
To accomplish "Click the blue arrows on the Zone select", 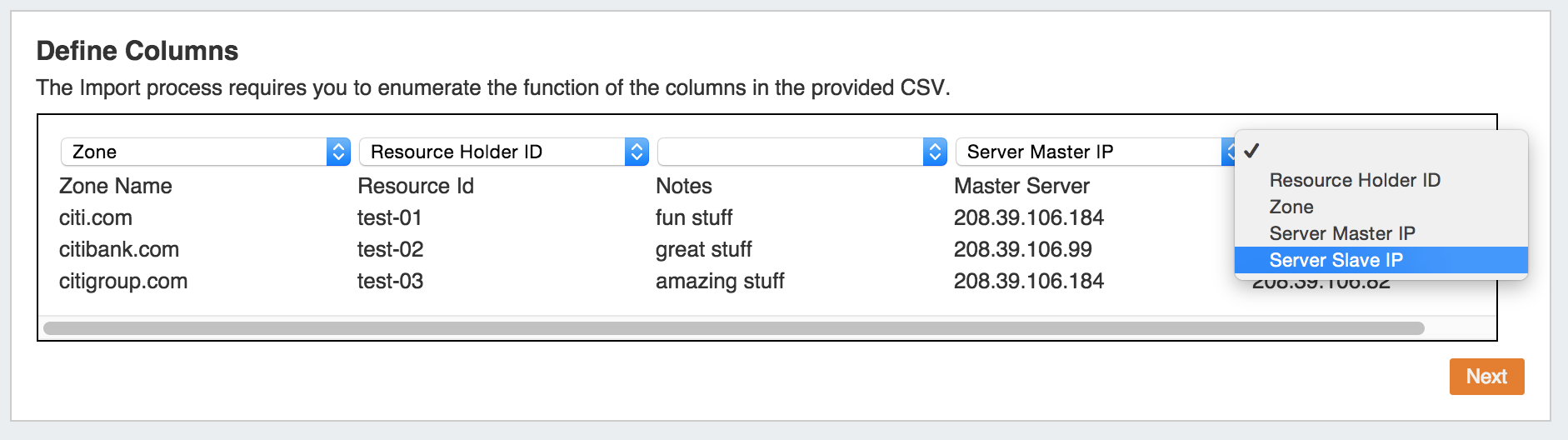I will click(338, 152).
